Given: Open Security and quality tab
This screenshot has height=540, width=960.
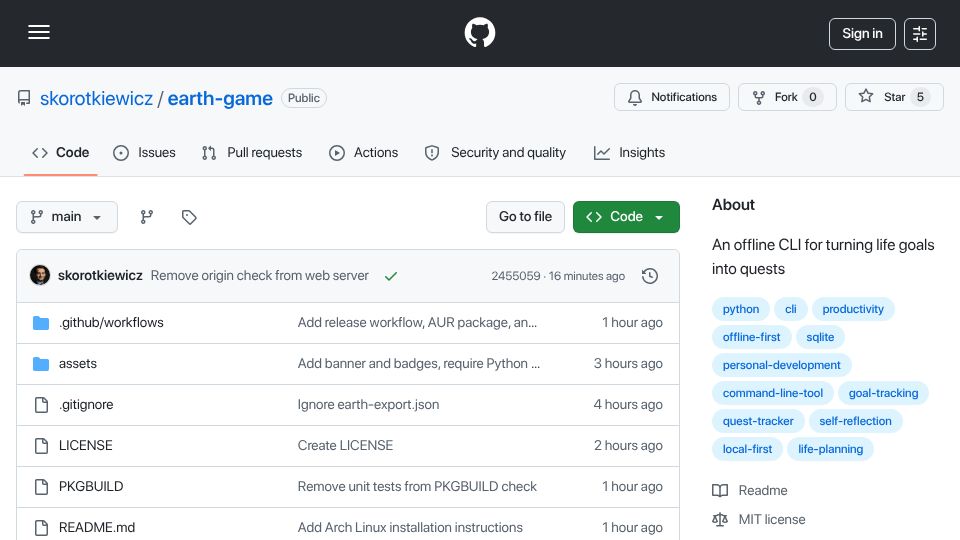Looking at the screenshot, I should pos(495,152).
